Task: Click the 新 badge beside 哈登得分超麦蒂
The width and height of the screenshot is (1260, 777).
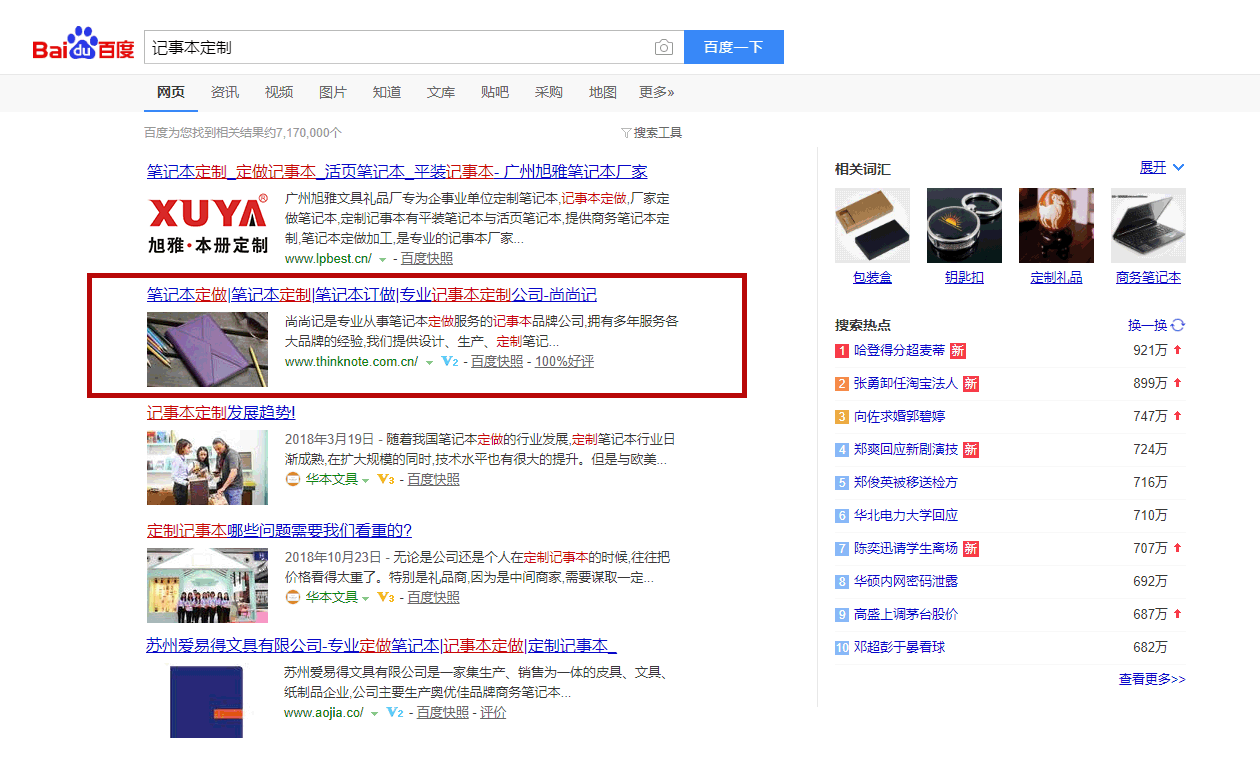Action: (x=957, y=351)
